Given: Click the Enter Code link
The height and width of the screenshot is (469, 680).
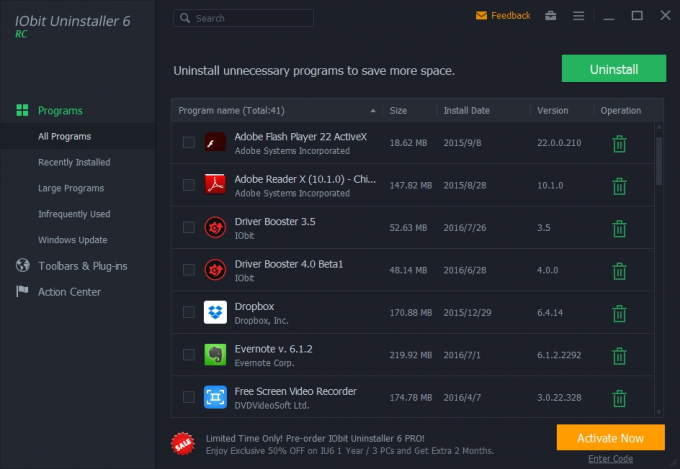Looking at the screenshot, I should (611, 459).
